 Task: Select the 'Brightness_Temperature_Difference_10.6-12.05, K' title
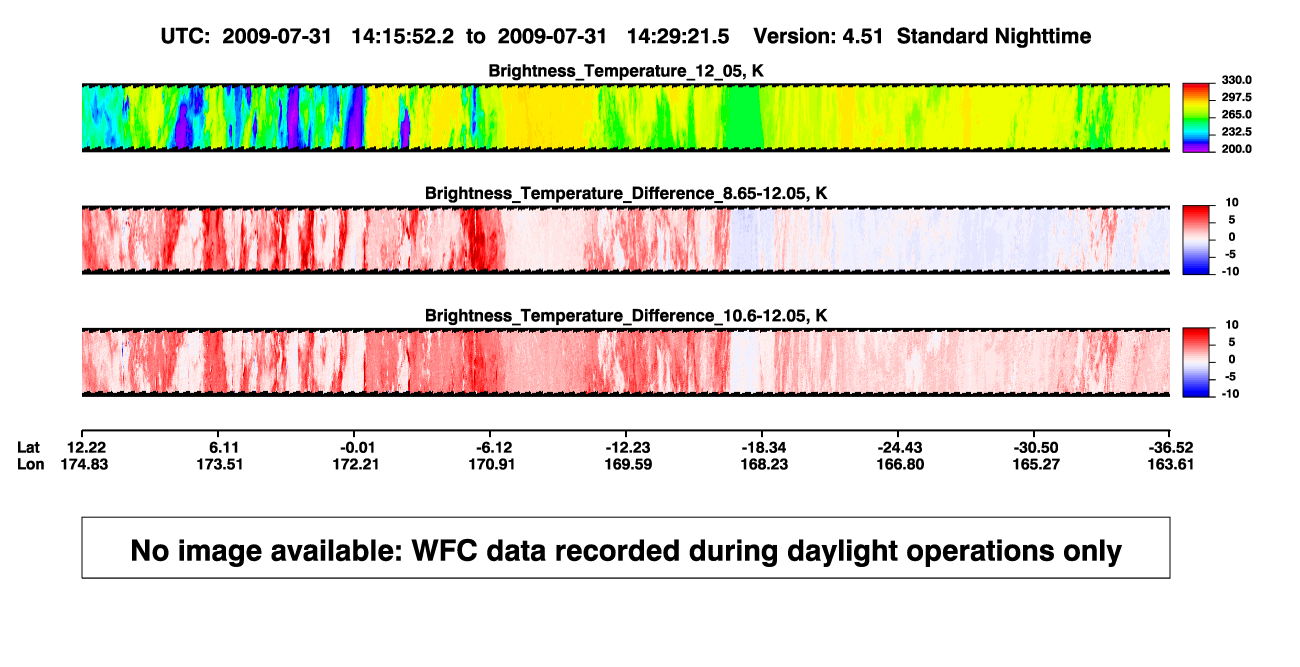coord(626,315)
